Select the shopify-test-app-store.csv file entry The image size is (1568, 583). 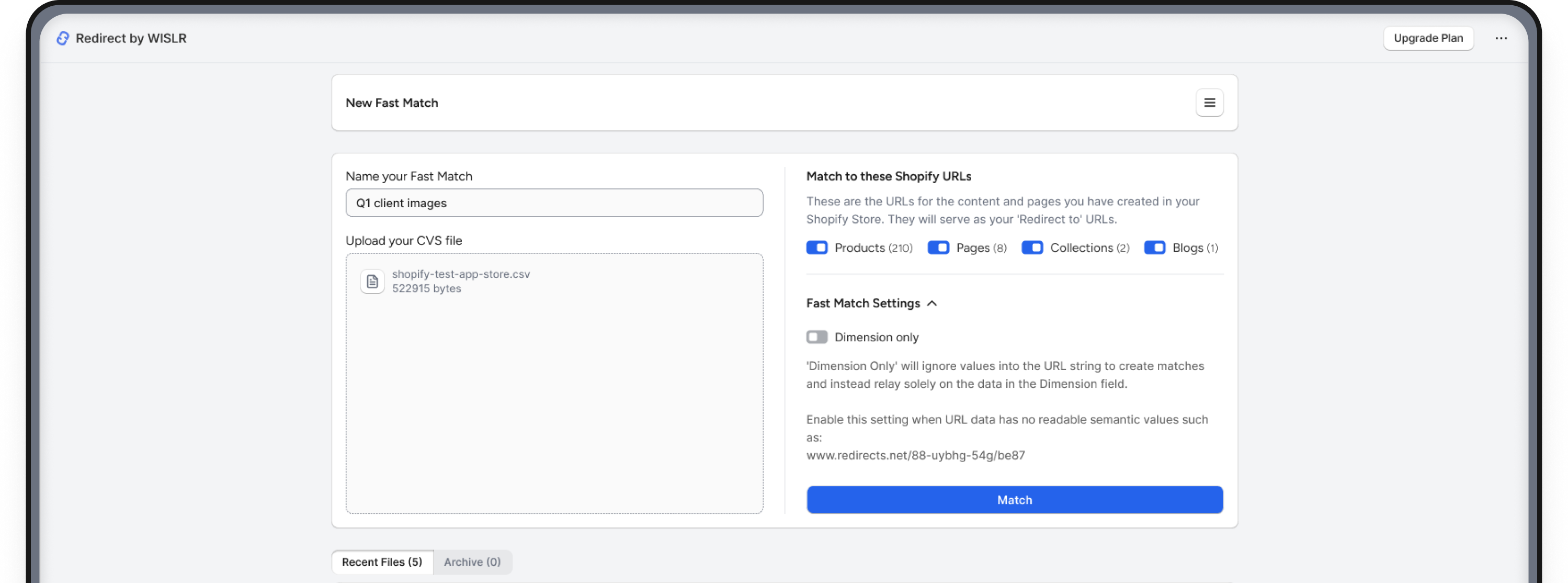point(461,281)
